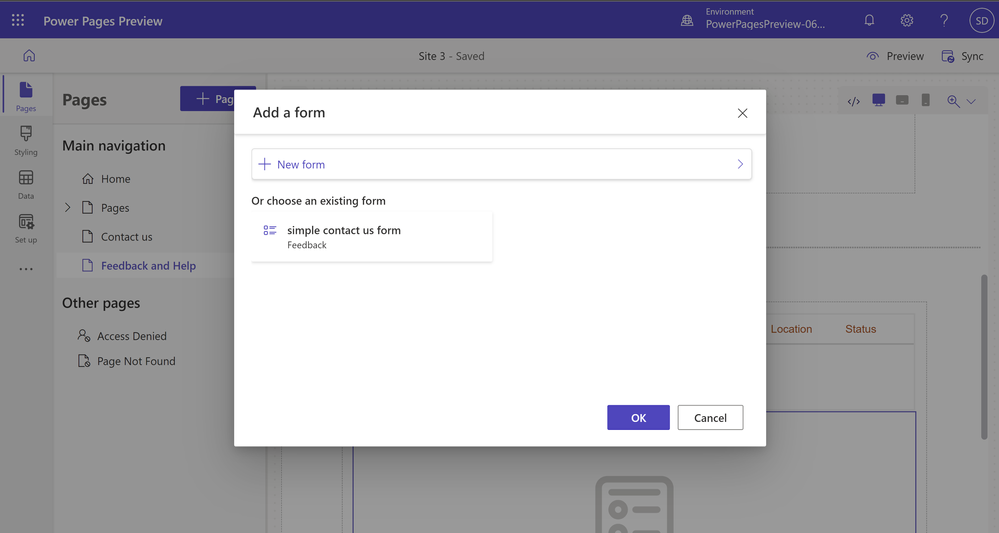
Task: Open Contact us page
Action: [126, 237]
